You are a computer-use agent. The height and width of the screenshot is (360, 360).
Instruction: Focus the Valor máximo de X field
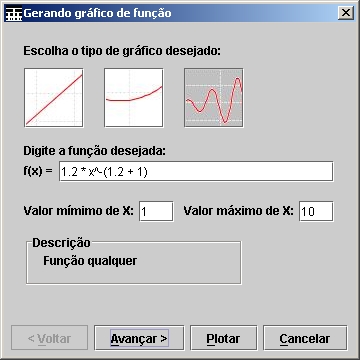point(316,211)
